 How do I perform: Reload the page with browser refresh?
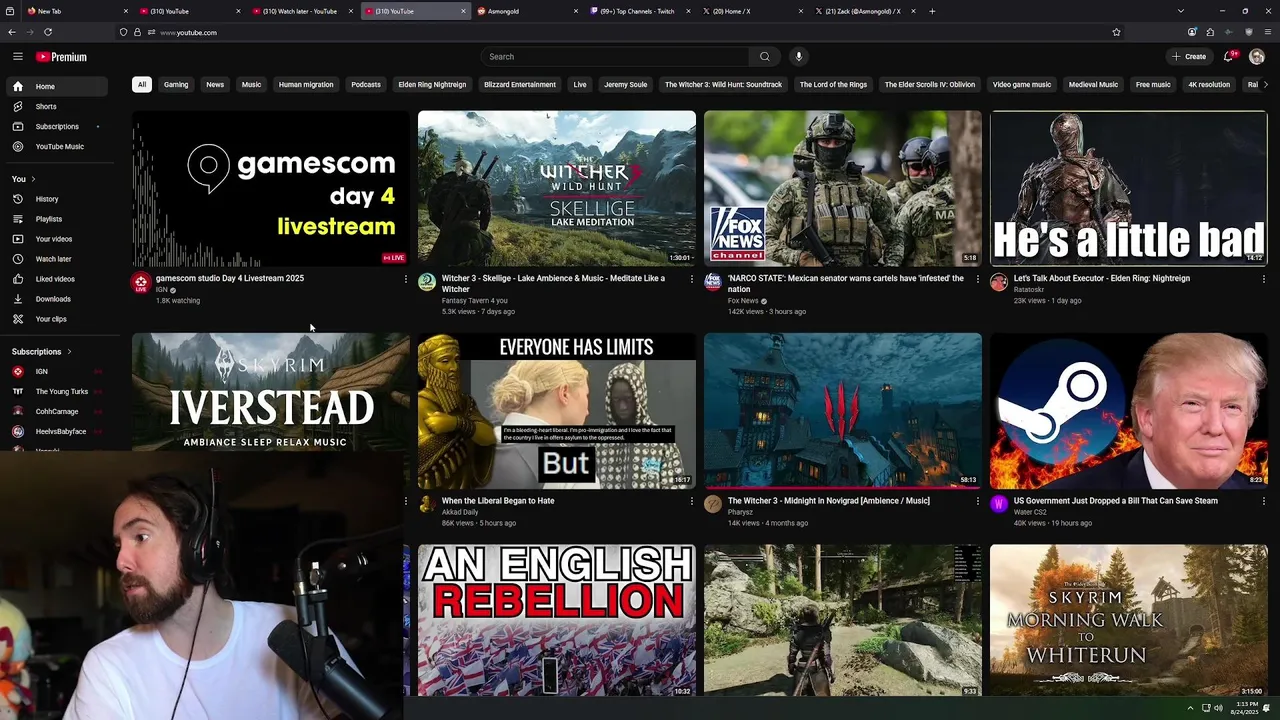(x=48, y=32)
